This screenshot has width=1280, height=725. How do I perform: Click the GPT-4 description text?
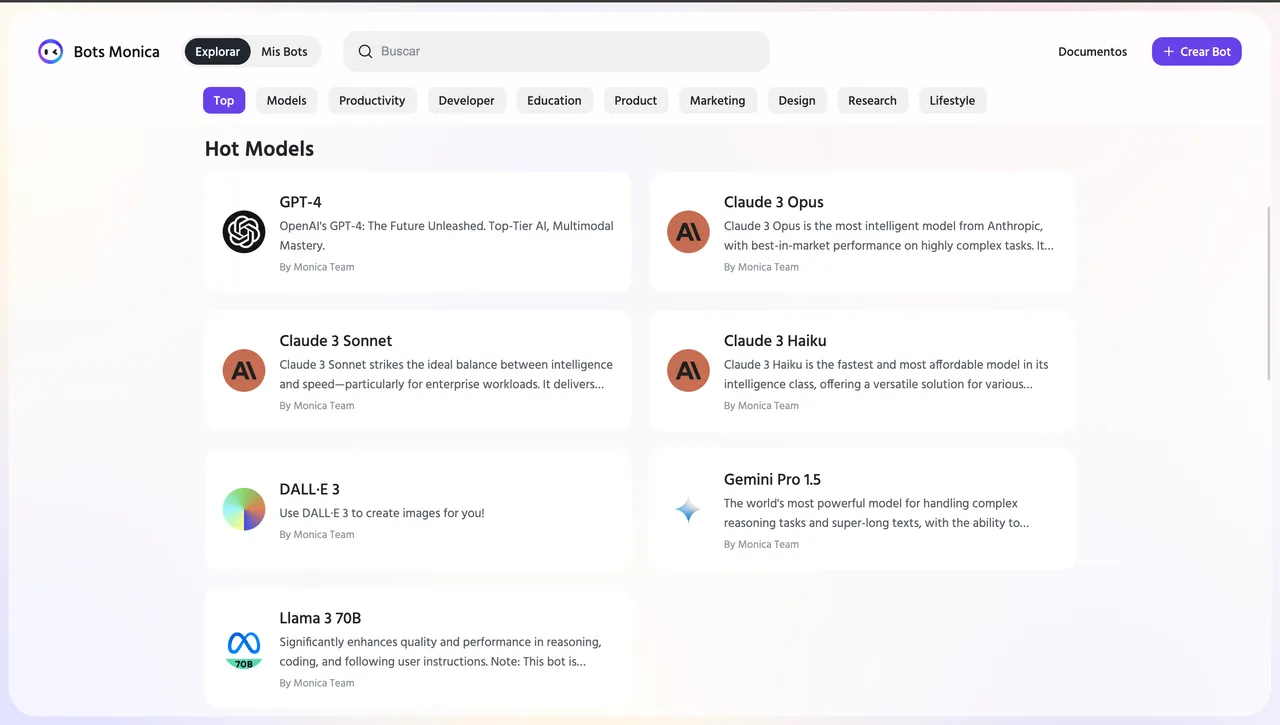pyautogui.click(x=447, y=236)
